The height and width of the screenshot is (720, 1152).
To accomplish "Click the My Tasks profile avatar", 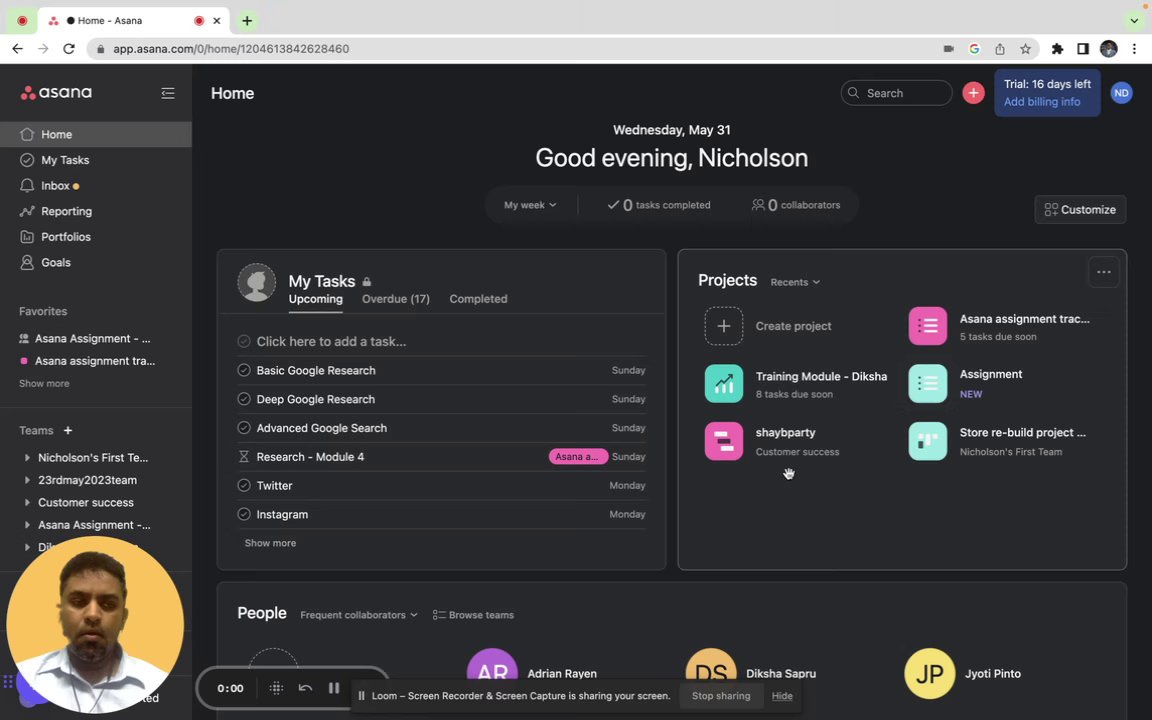I will 256,282.
